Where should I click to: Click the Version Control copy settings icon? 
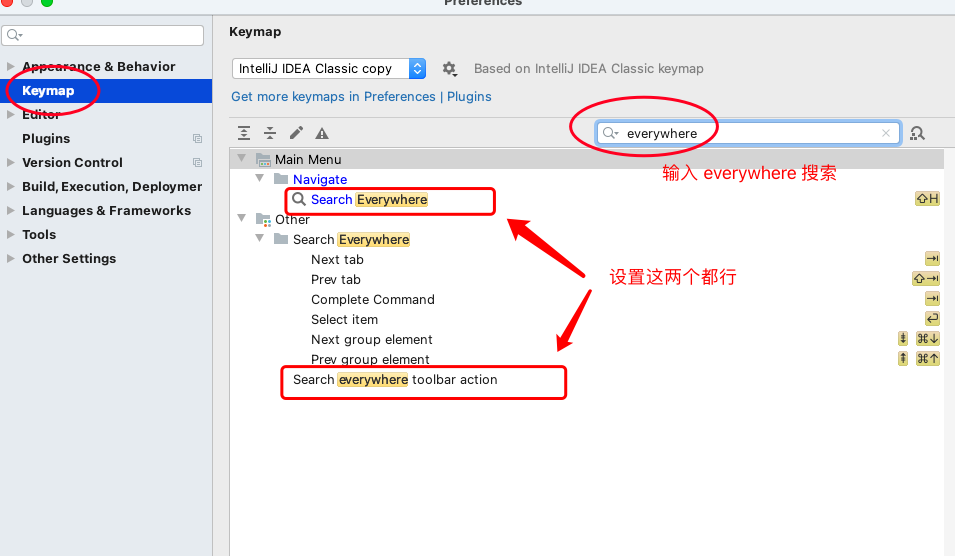[x=197, y=163]
